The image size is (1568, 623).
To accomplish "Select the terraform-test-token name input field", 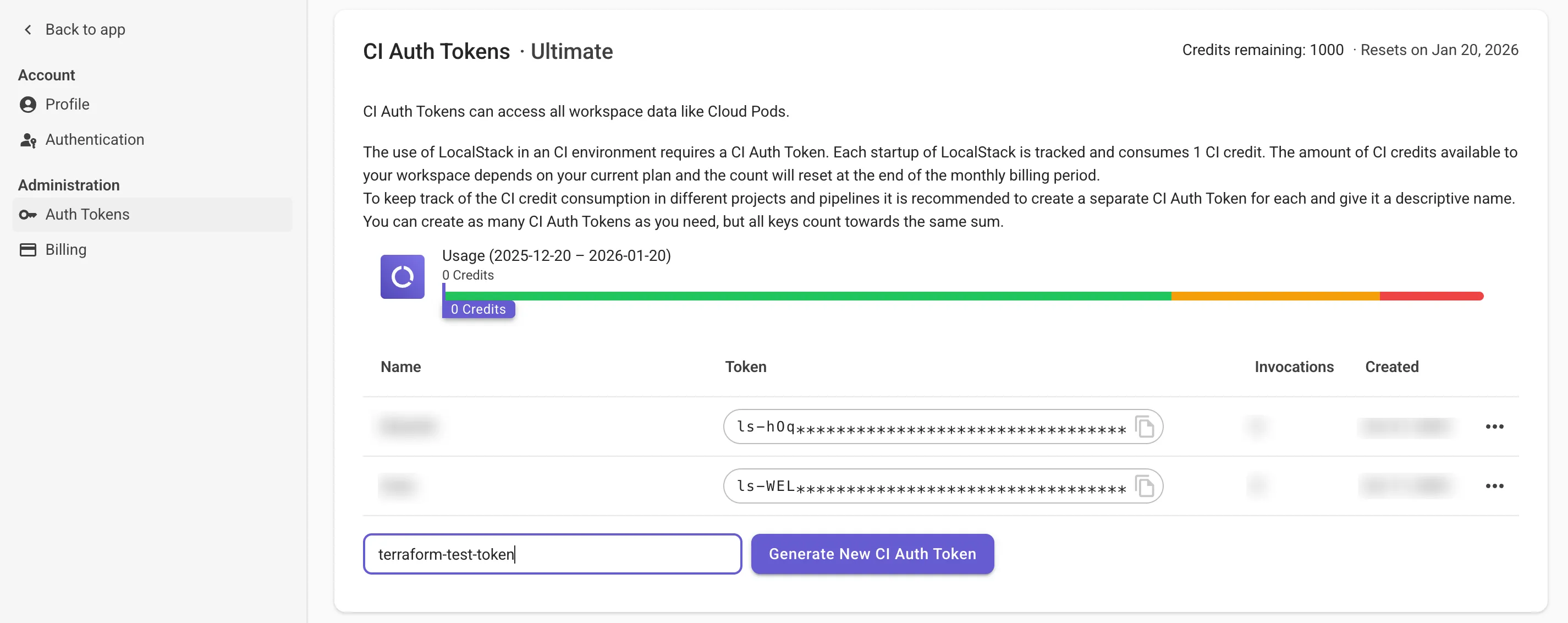I will point(552,554).
